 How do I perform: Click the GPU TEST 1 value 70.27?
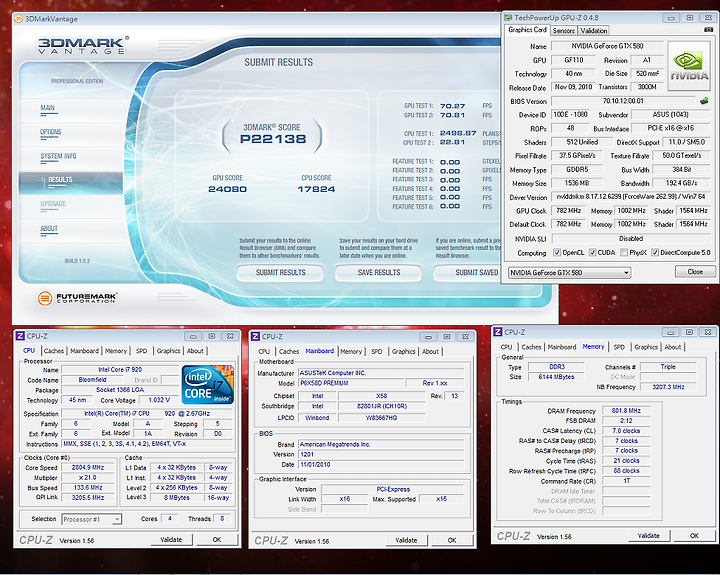click(x=452, y=106)
